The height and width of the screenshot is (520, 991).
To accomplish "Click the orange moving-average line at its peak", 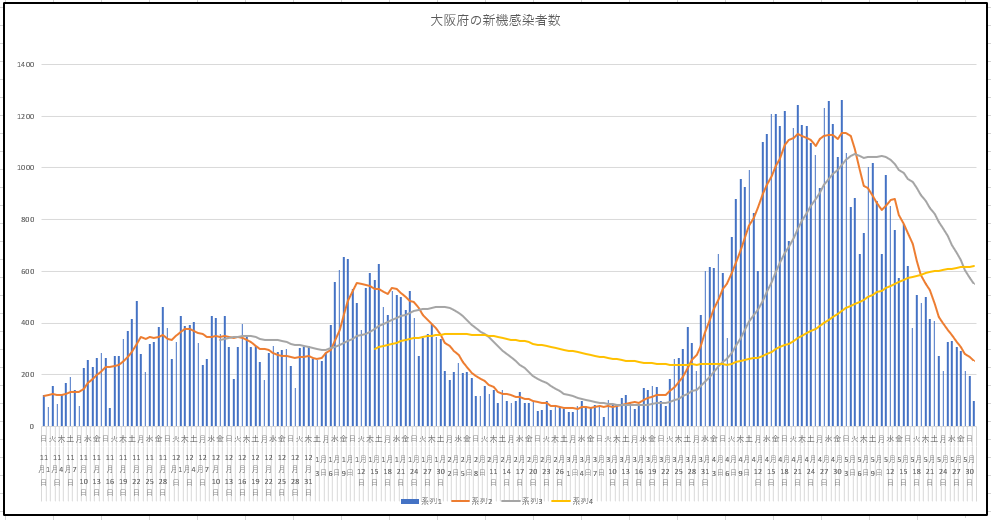I will pos(844,133).
